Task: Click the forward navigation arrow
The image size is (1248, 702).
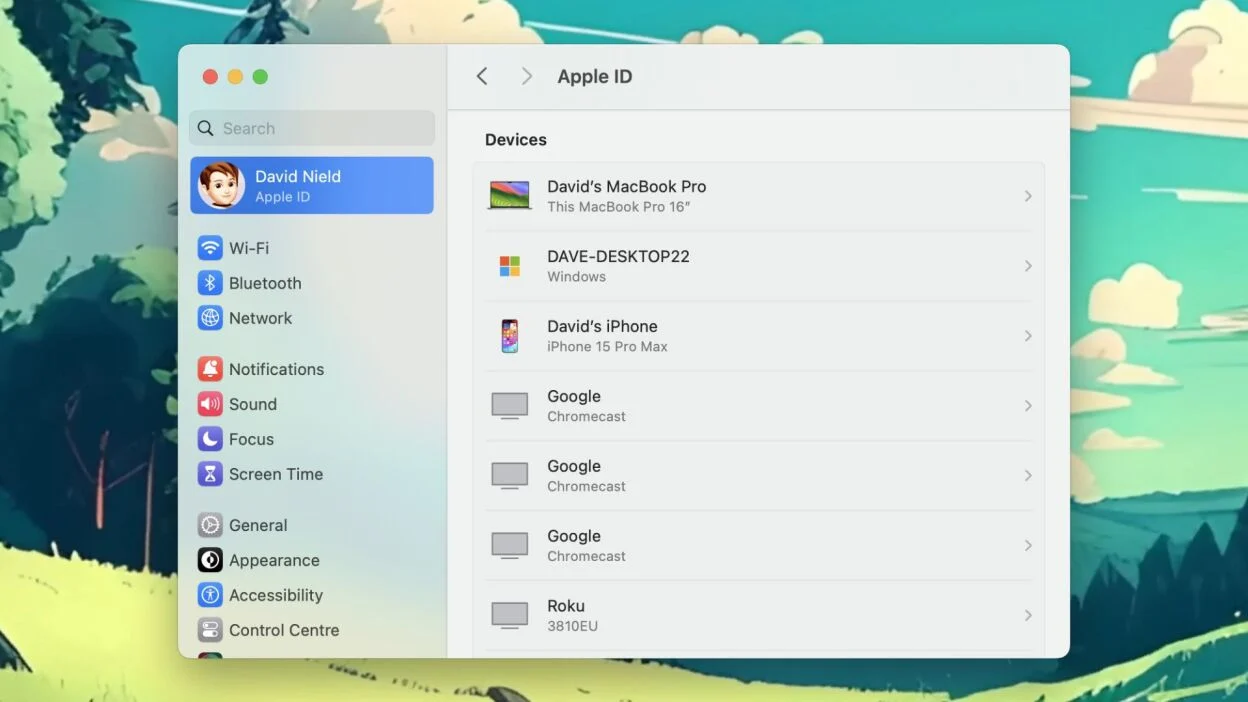Action: click(x=527, y=77)
